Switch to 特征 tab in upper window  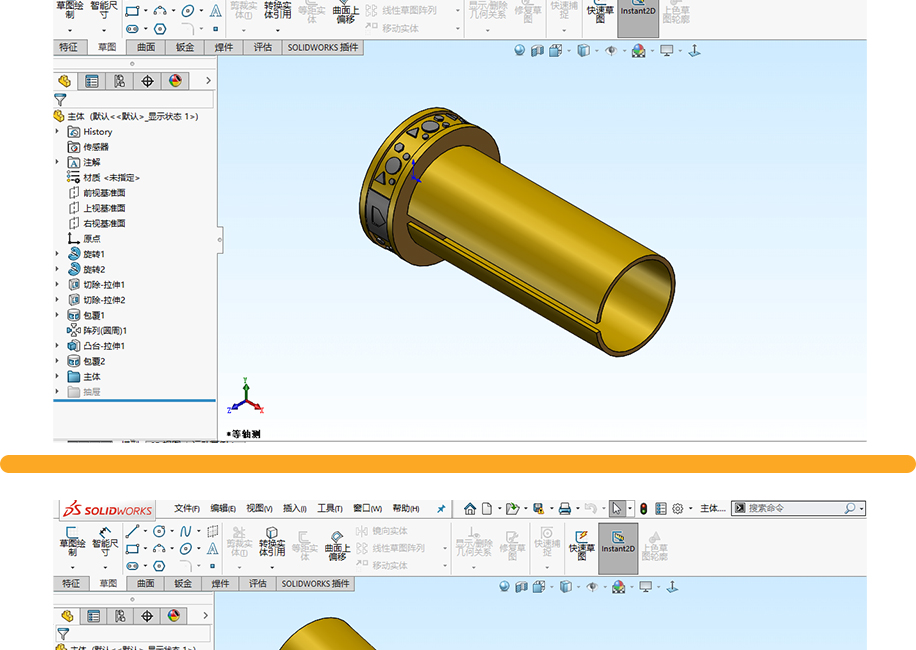coord(68,47)
